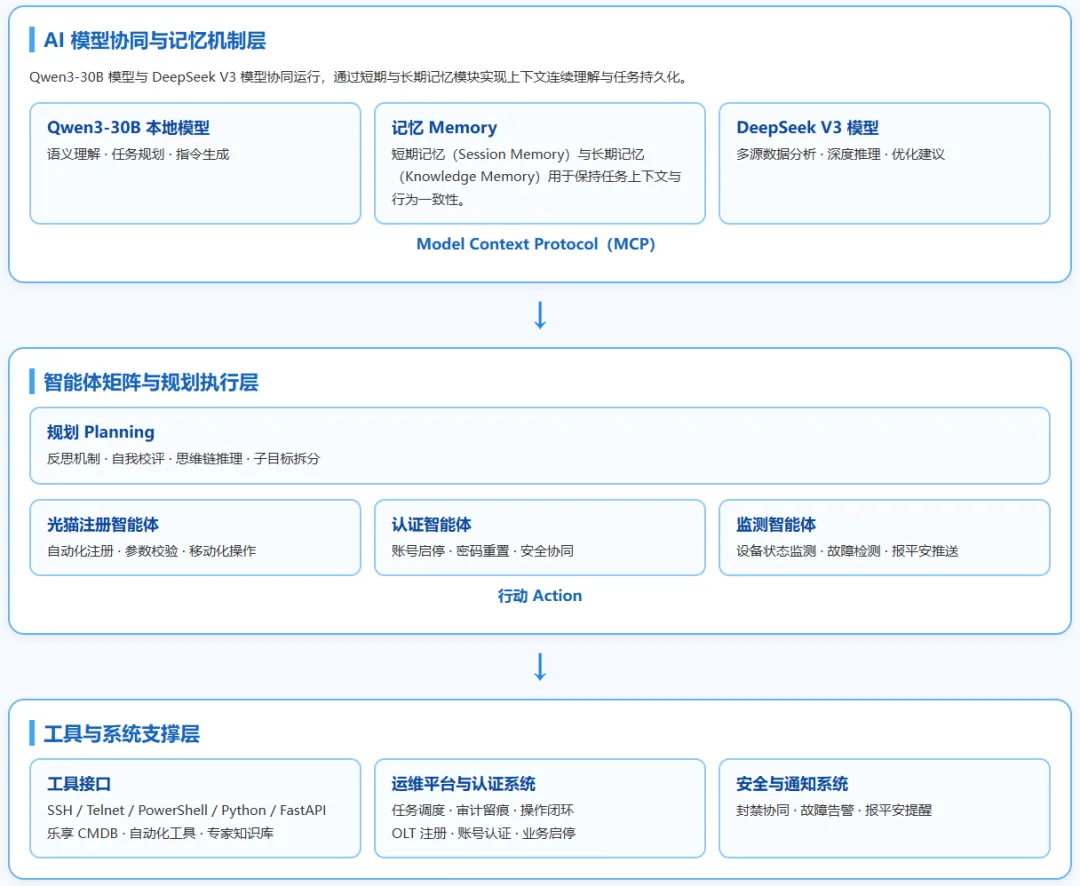
Task: Select the 工具与系统支撑层 heading
Action: (122, 734)
